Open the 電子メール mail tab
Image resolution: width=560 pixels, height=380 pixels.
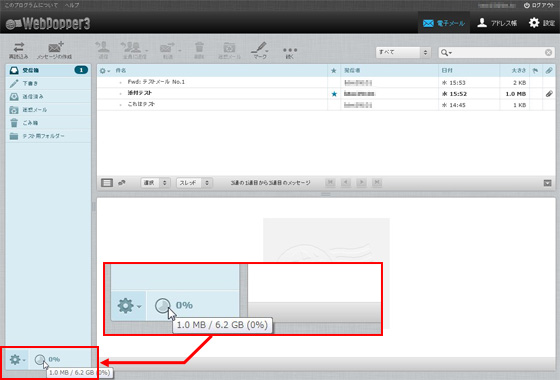444,23
